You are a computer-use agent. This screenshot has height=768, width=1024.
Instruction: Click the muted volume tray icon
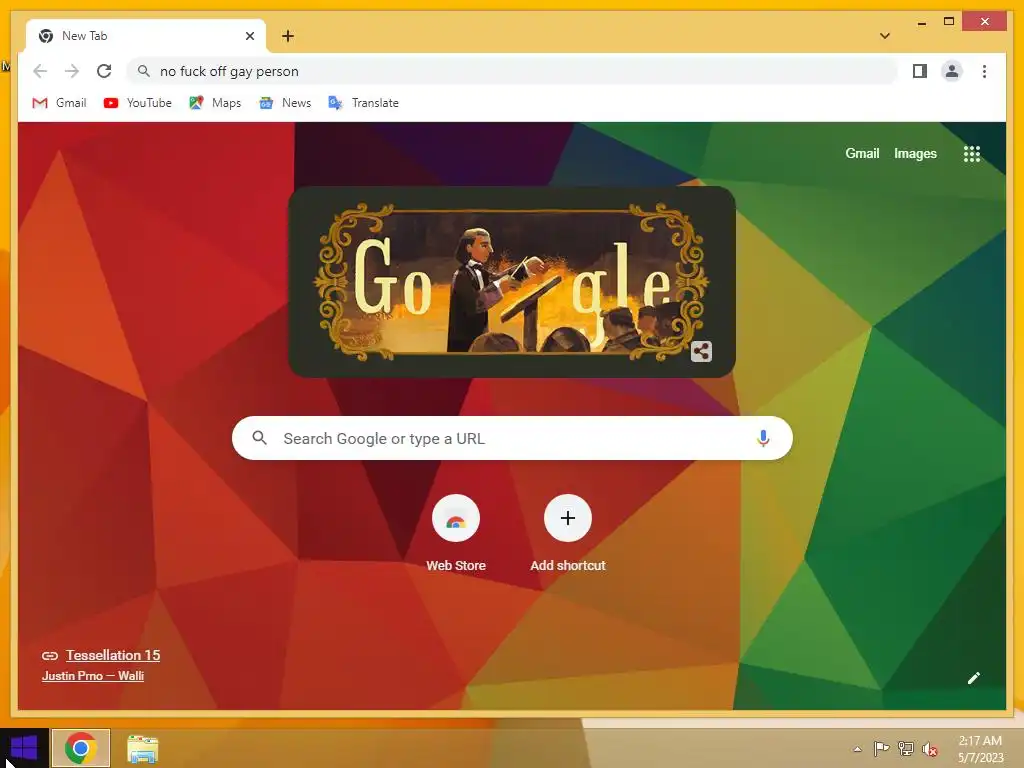(929, 749)
